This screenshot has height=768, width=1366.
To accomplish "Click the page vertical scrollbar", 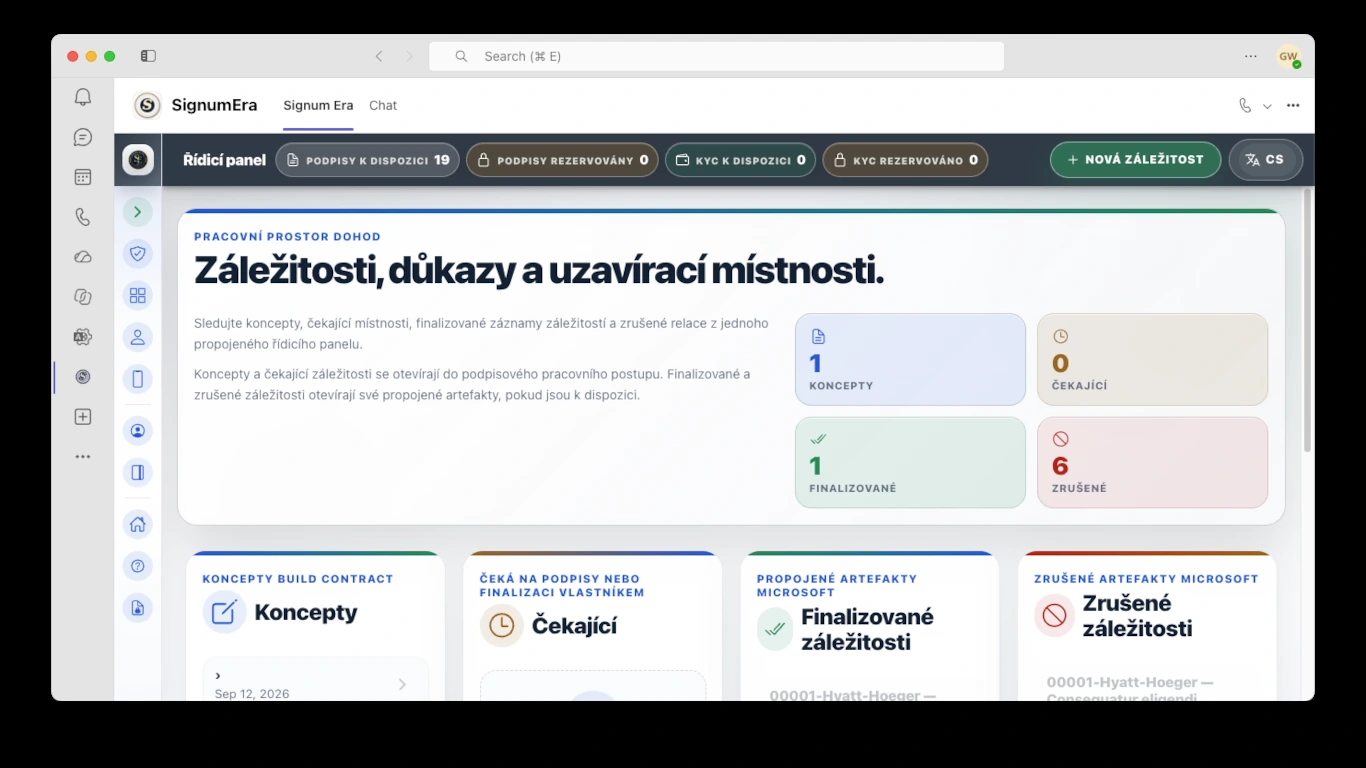I will click(1307, 320).
